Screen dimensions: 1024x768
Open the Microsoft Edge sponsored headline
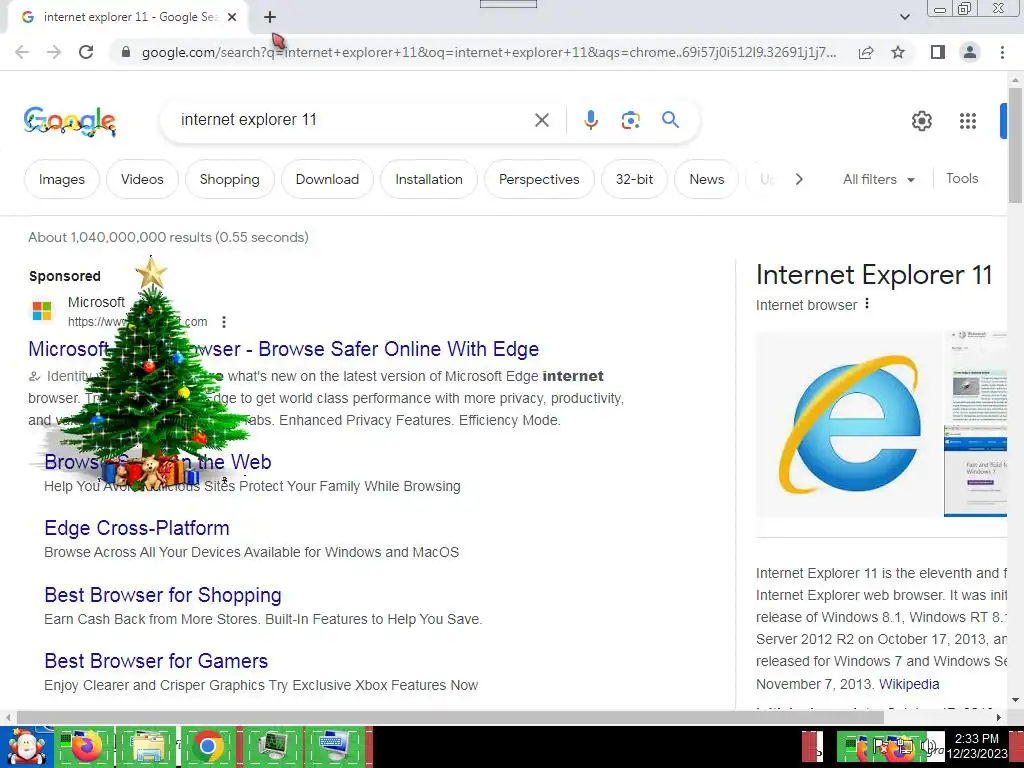click(283, 349)
